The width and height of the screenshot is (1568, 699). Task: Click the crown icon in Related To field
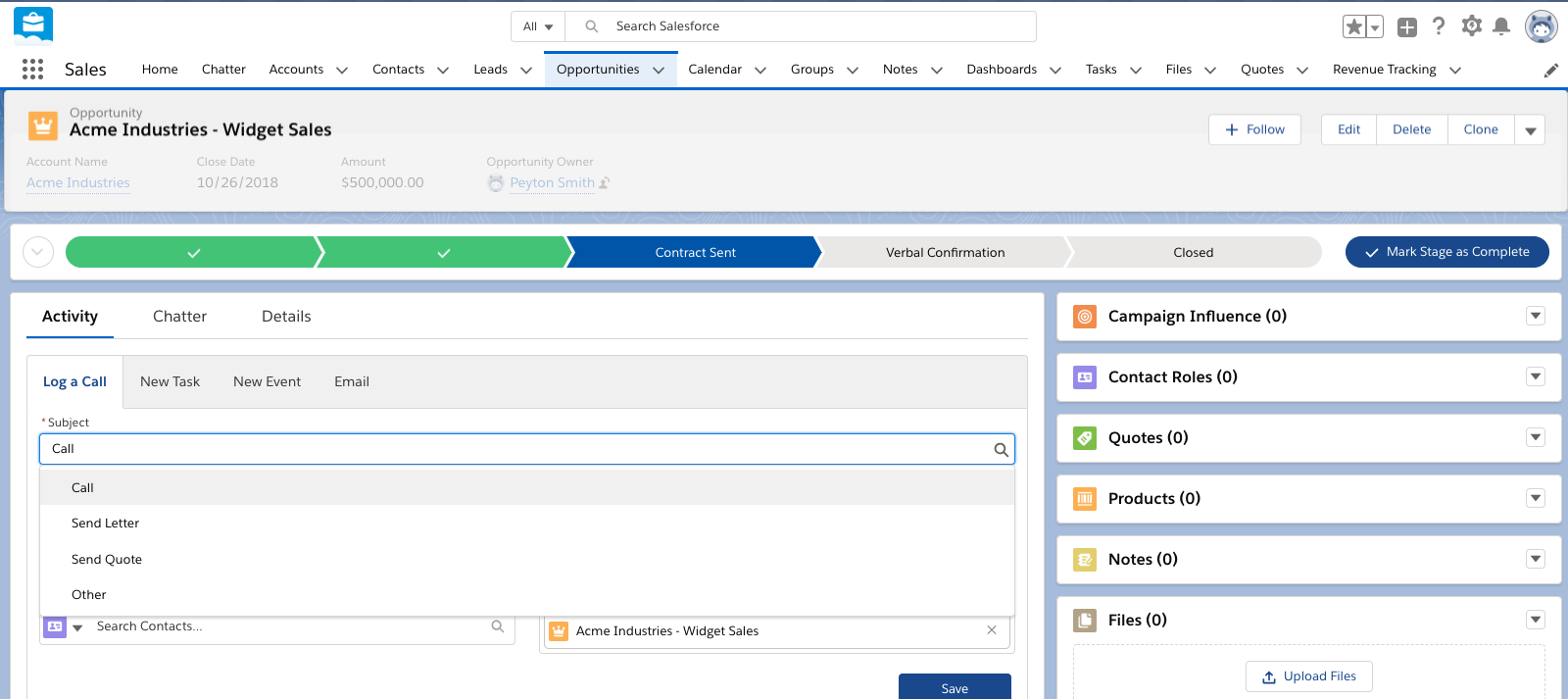[x=559, y=630]
